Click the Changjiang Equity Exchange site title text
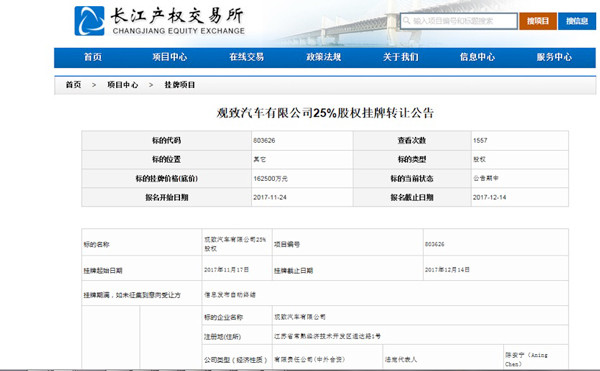The height and width of the screenshot is (371, 600). [x=178, y=21]
